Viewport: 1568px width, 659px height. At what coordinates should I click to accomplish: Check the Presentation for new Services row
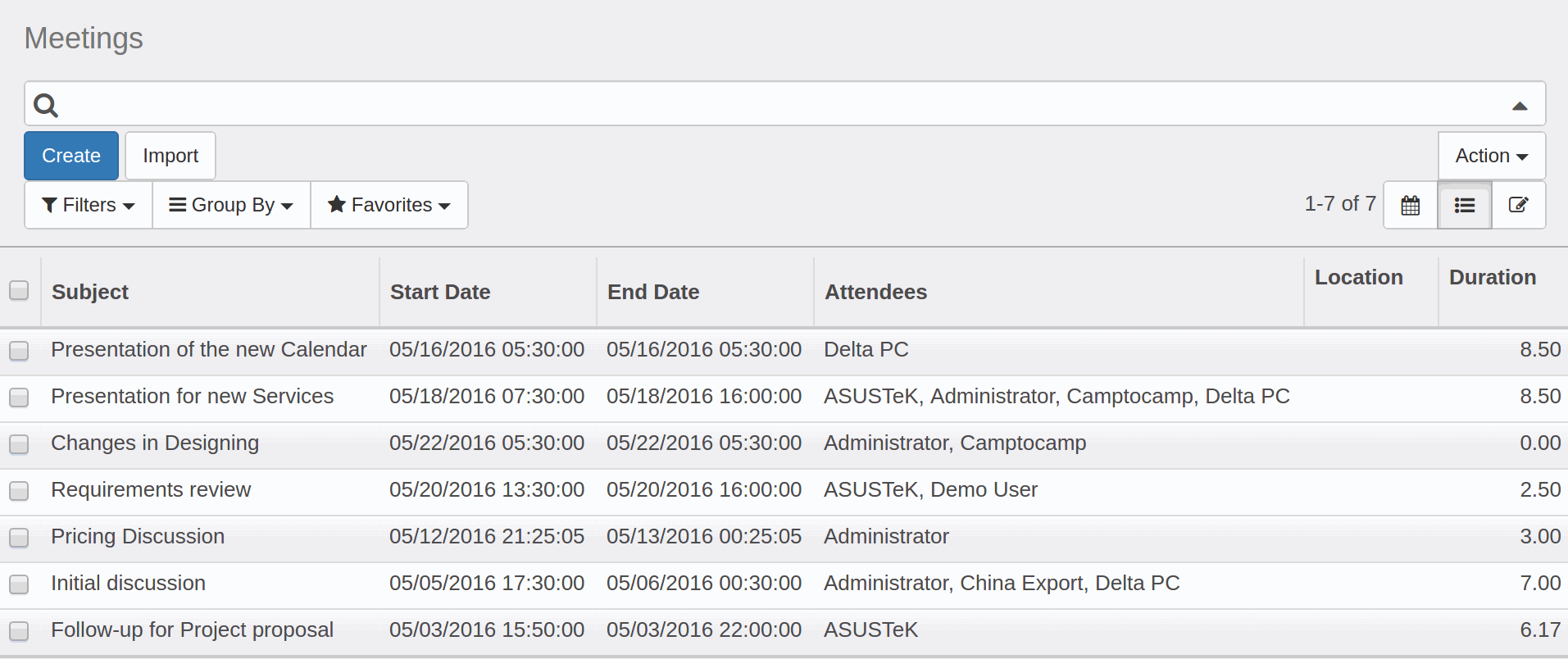19,398
